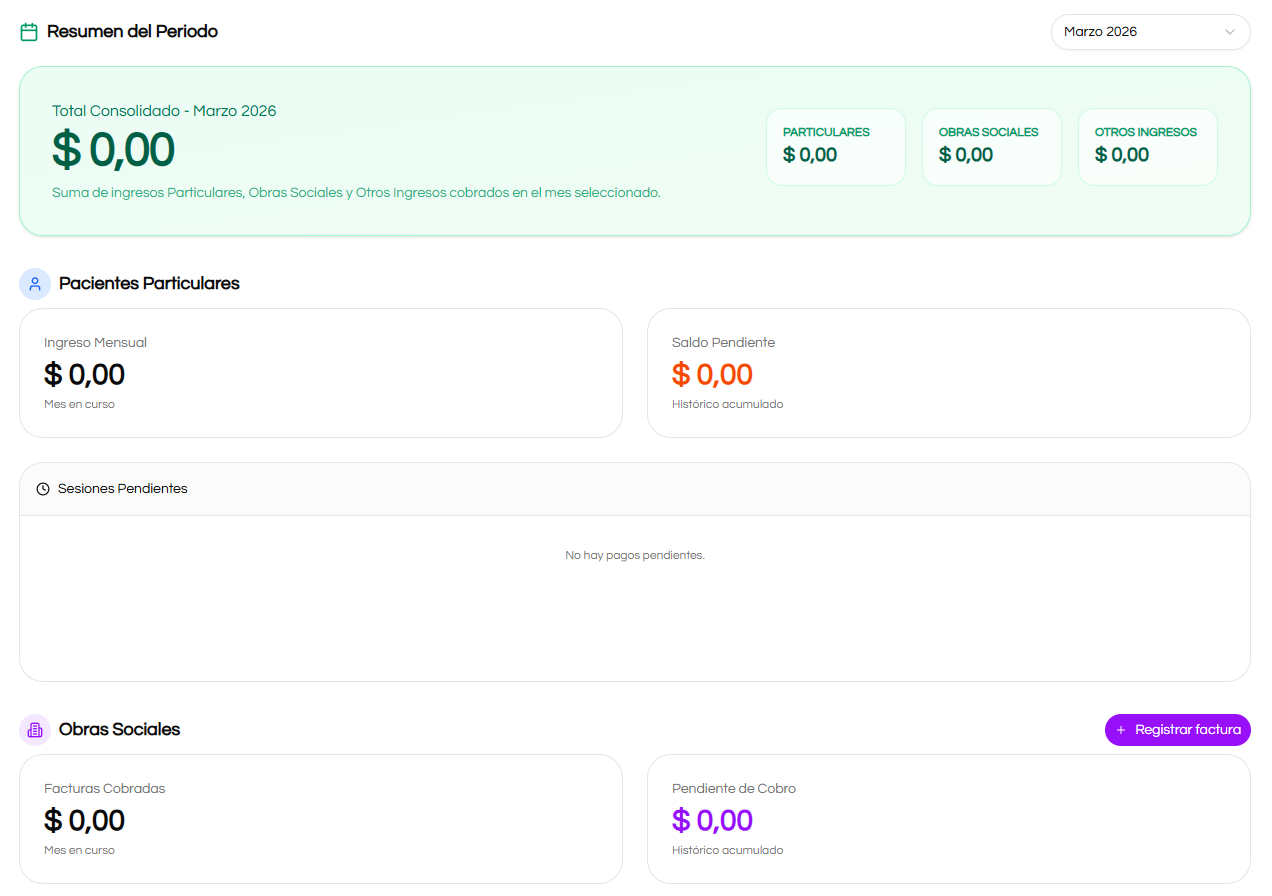The image size is (1272, 896).
Task: Click the Pendiente de Cobro card
Action: tap(948, 819)
